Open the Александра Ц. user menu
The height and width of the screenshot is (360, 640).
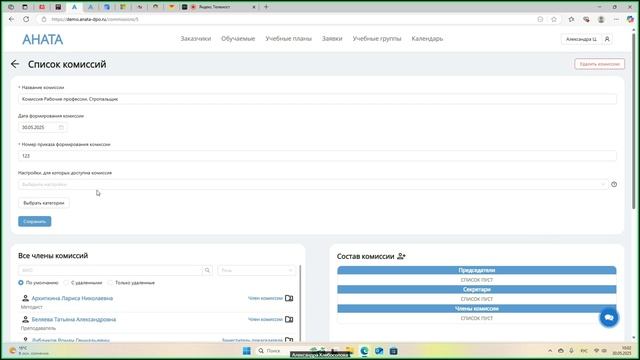[586, 39]
